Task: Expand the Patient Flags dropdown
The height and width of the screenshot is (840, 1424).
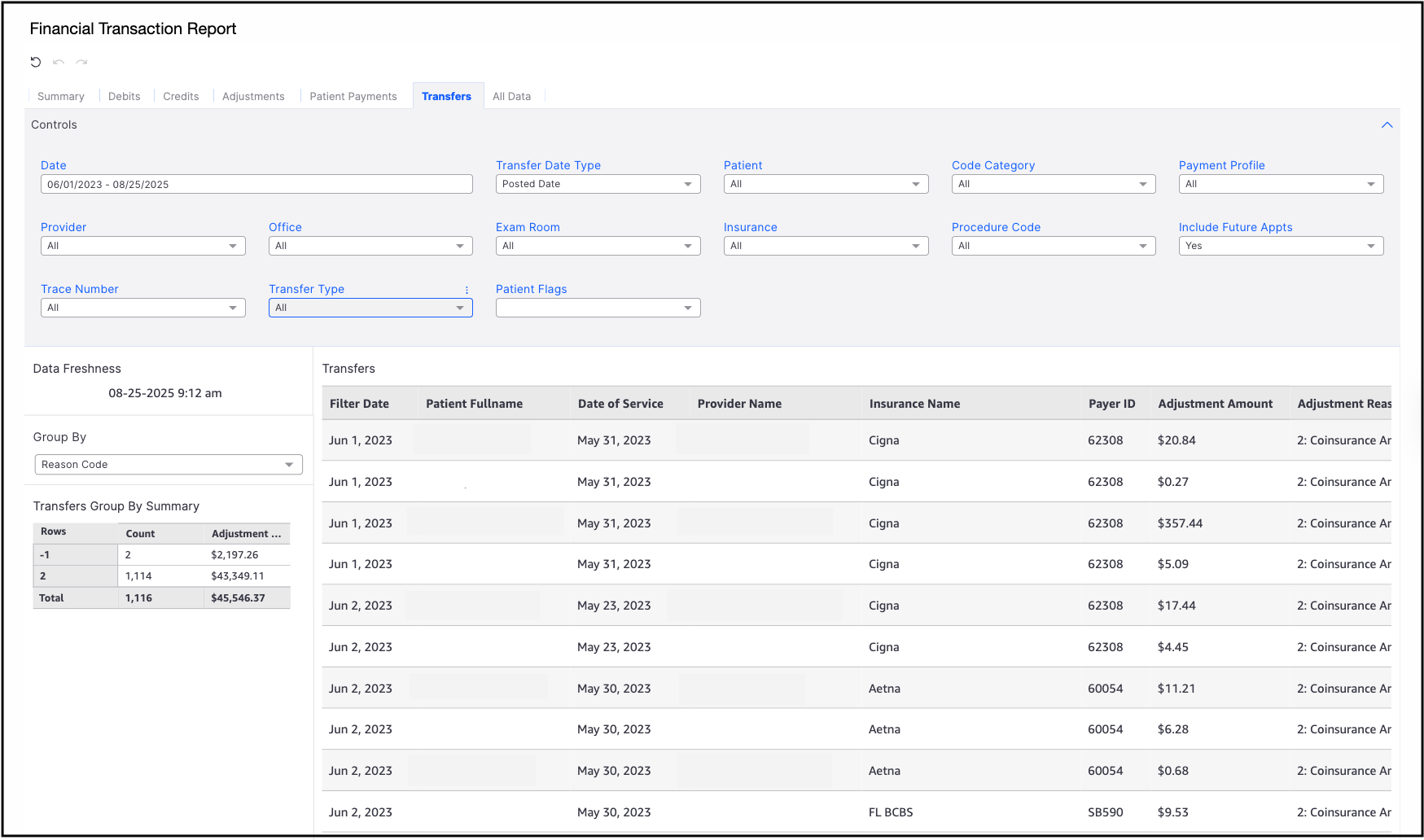Action: tap(598, 308)
